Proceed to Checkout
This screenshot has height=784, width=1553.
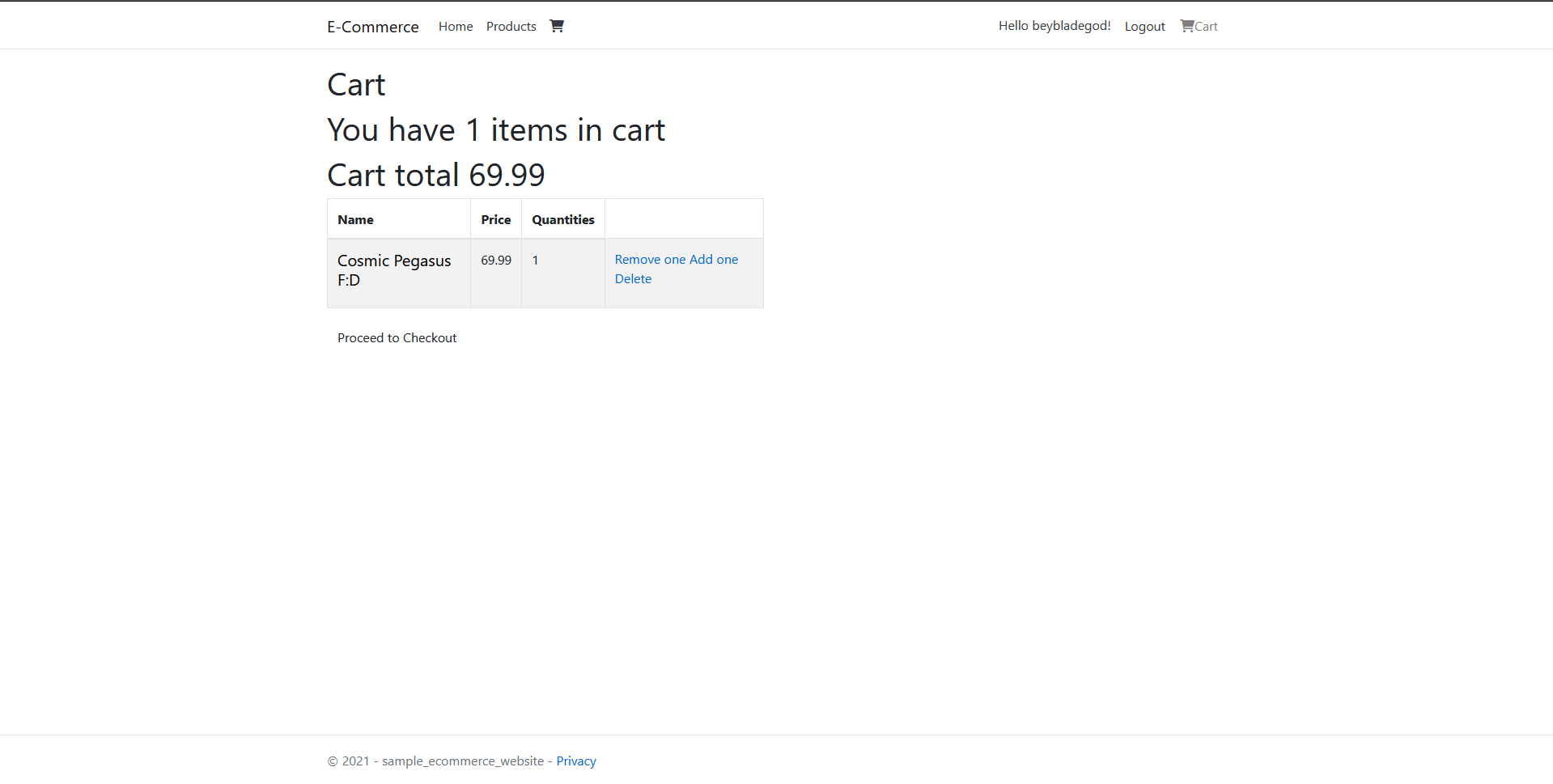click(x=397, y=337)
